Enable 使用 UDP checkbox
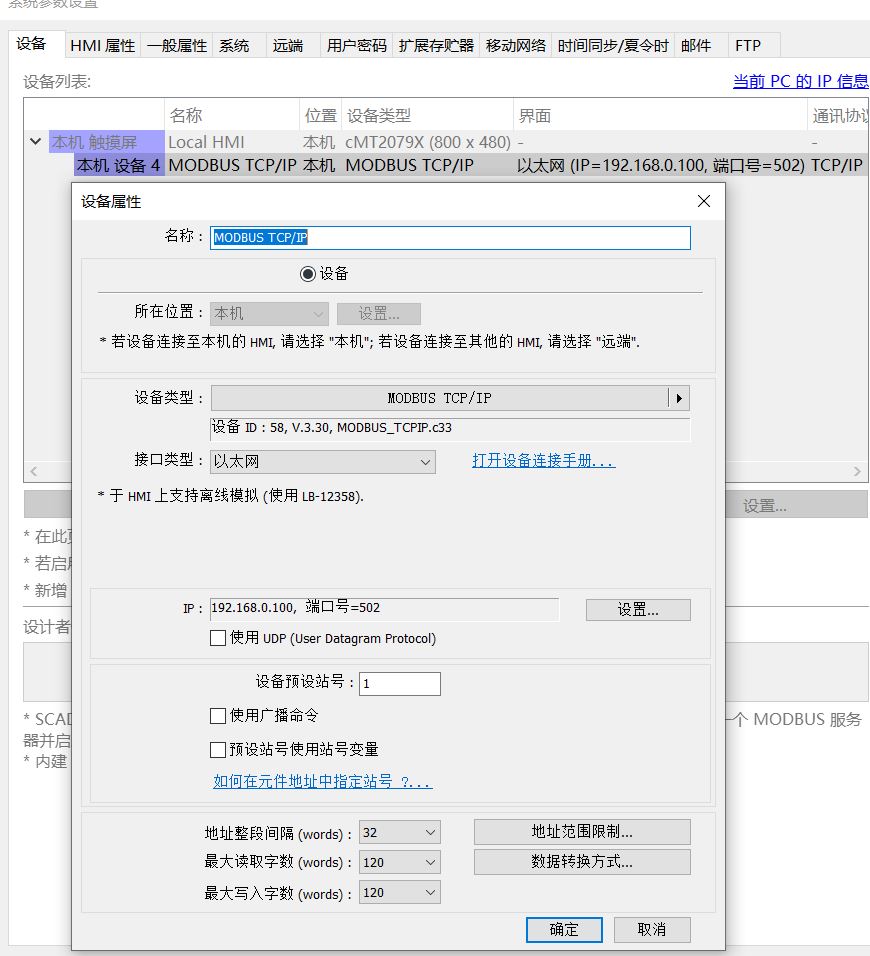The width and height of the screenshot is (870, 956). click(218, 638)
